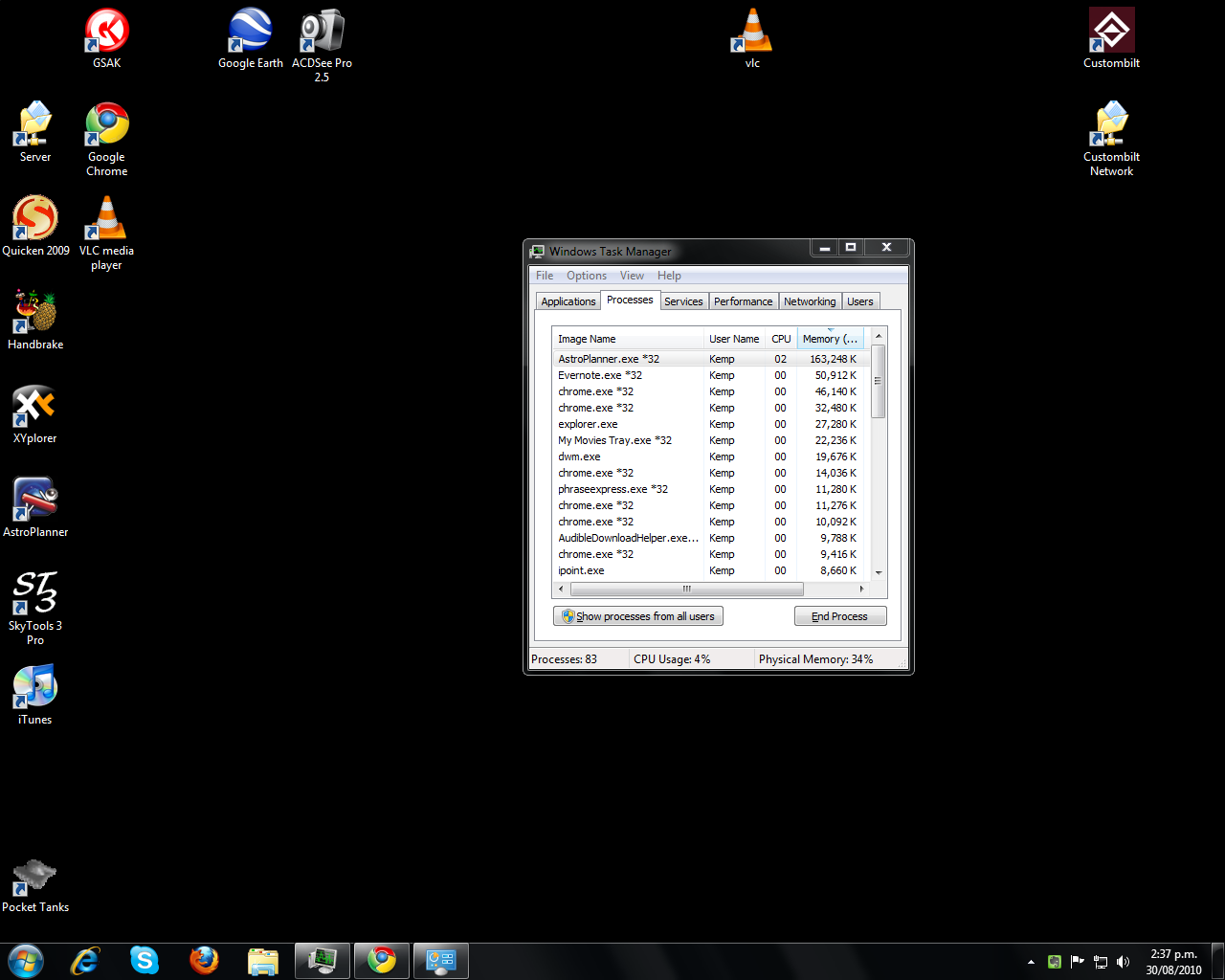This screenshot has height=980, width=1225.
Task: Launch Internet Explorer from the taskbar
Action: click(x=85, y=960)
